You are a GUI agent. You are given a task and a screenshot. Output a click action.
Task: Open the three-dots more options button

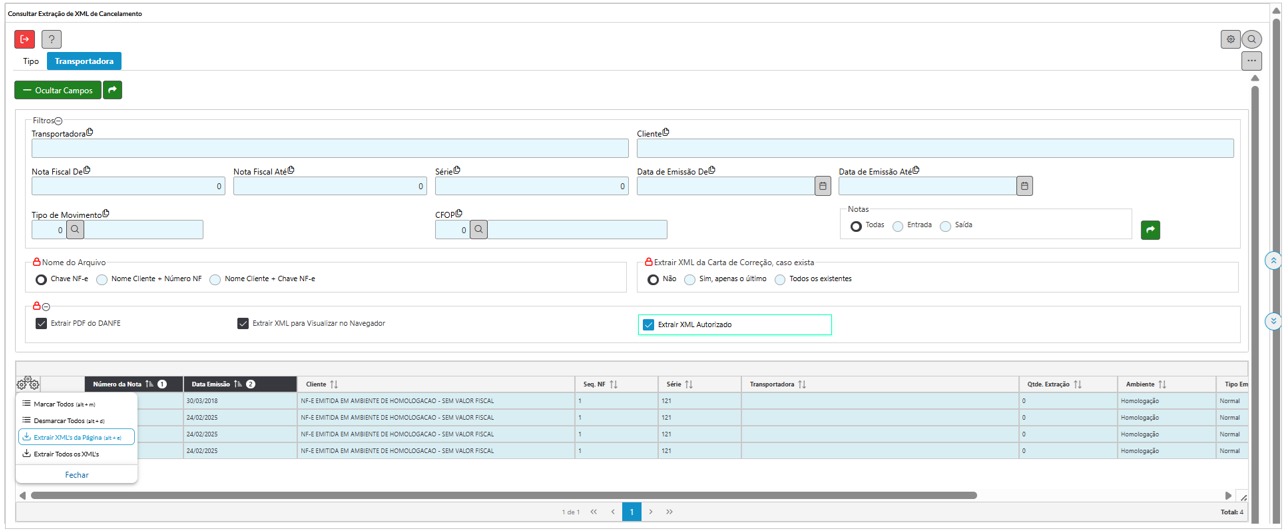1252,61
